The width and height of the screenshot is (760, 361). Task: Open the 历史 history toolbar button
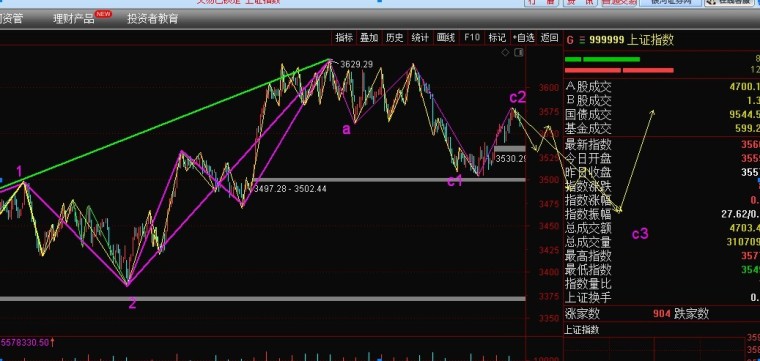395,38
